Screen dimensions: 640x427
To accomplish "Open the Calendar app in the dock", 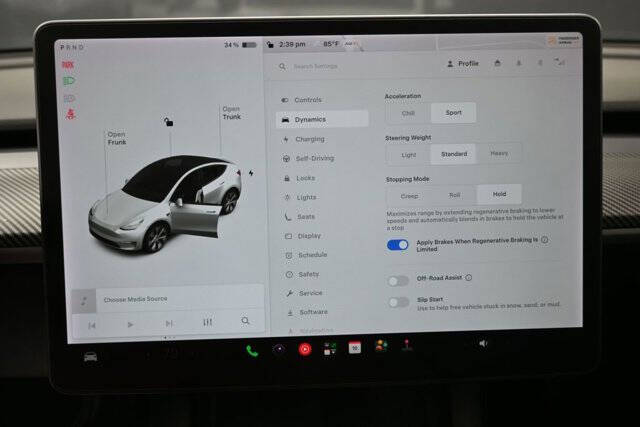I will pyautogui.click(x=355, y=347).
